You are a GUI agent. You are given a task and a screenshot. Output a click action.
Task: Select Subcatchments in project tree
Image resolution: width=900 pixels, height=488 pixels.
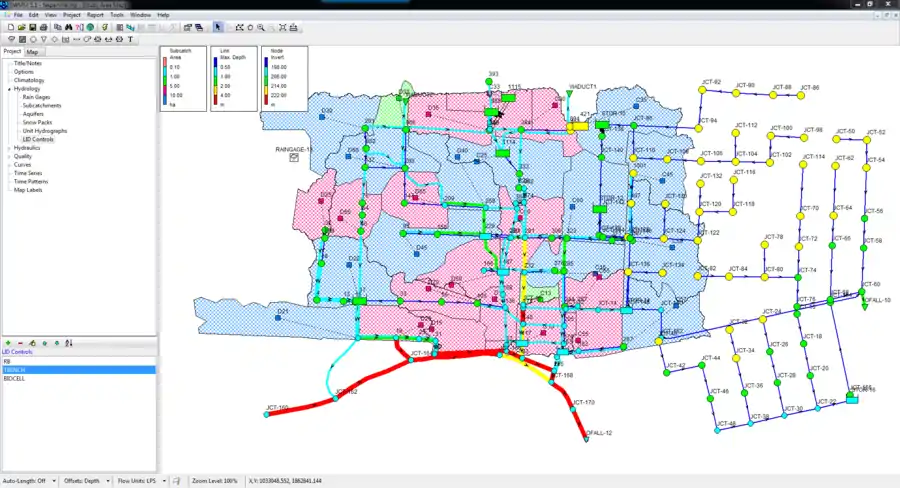pyautogui.click(x=40, y=105)
